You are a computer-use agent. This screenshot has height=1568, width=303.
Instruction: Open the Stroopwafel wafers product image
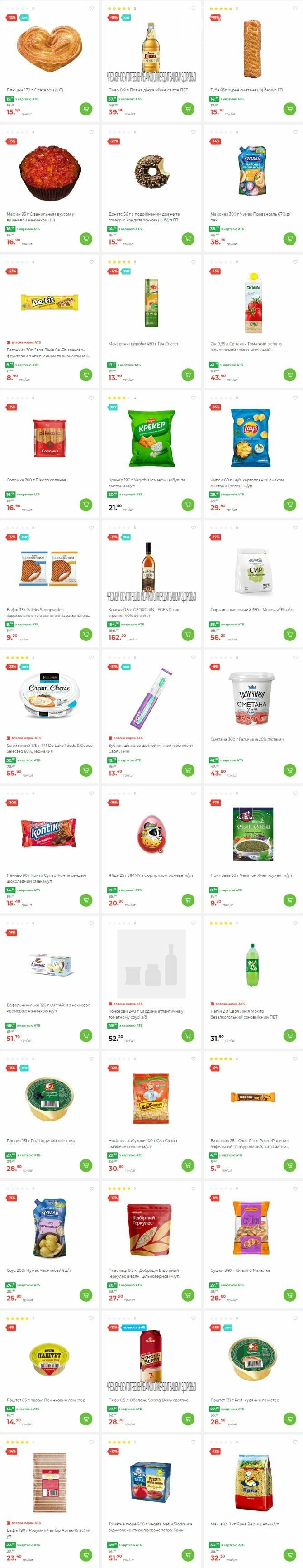pos(50,568)
